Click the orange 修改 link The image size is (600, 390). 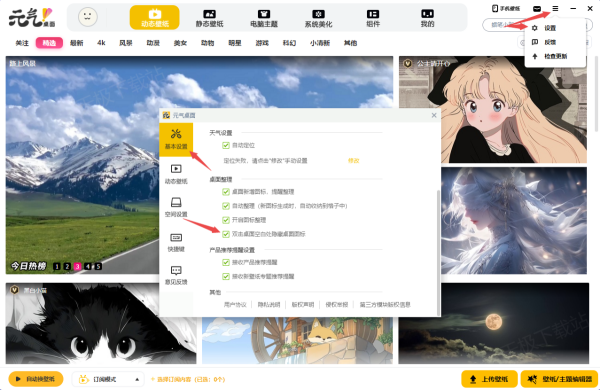[354, 161]
